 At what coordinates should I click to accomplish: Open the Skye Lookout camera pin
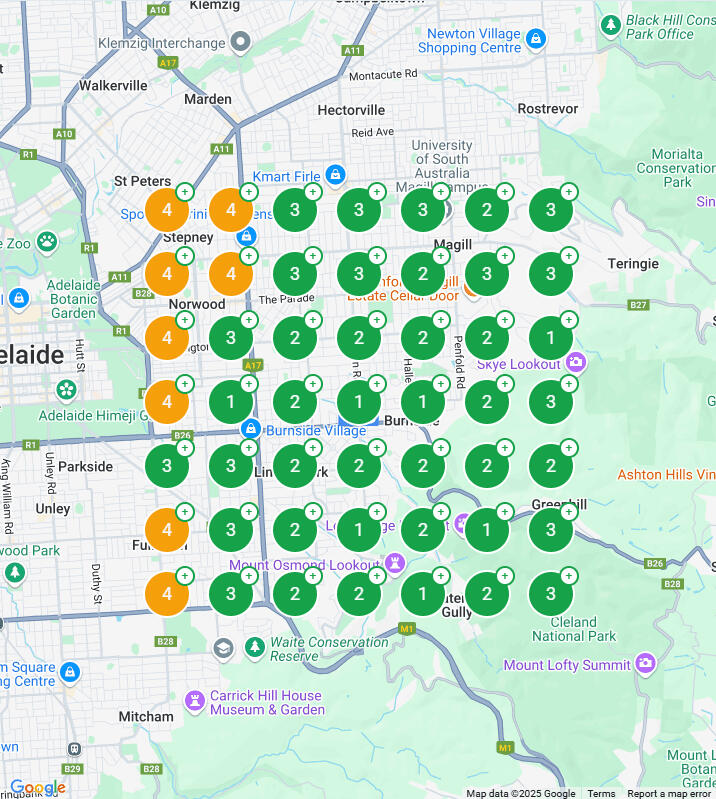tap(575, 361)
